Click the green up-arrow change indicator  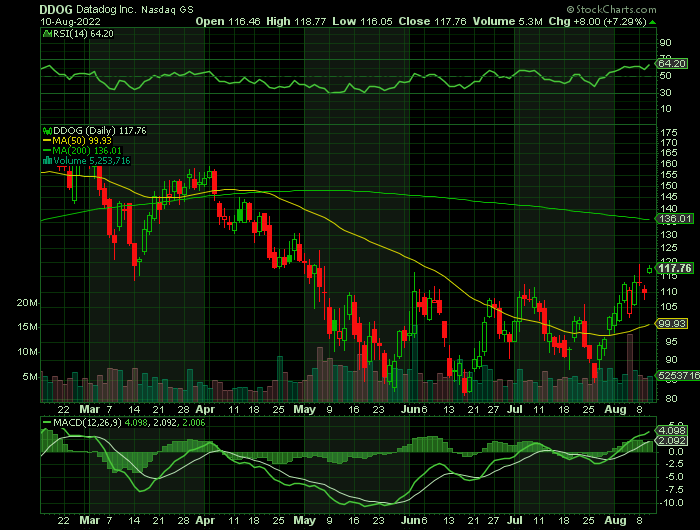(652, 22)
